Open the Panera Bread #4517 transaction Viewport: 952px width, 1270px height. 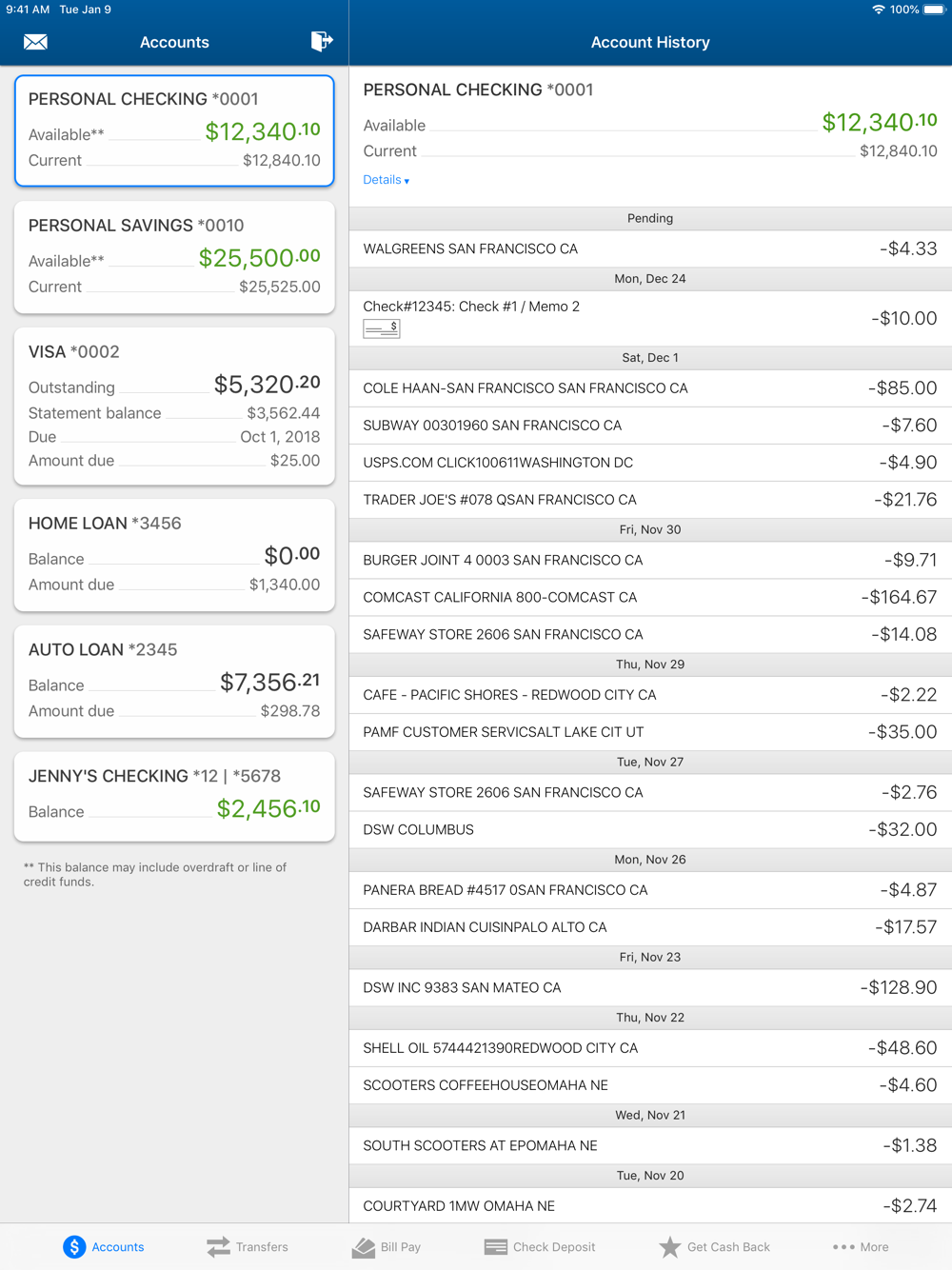coord(650,890)
